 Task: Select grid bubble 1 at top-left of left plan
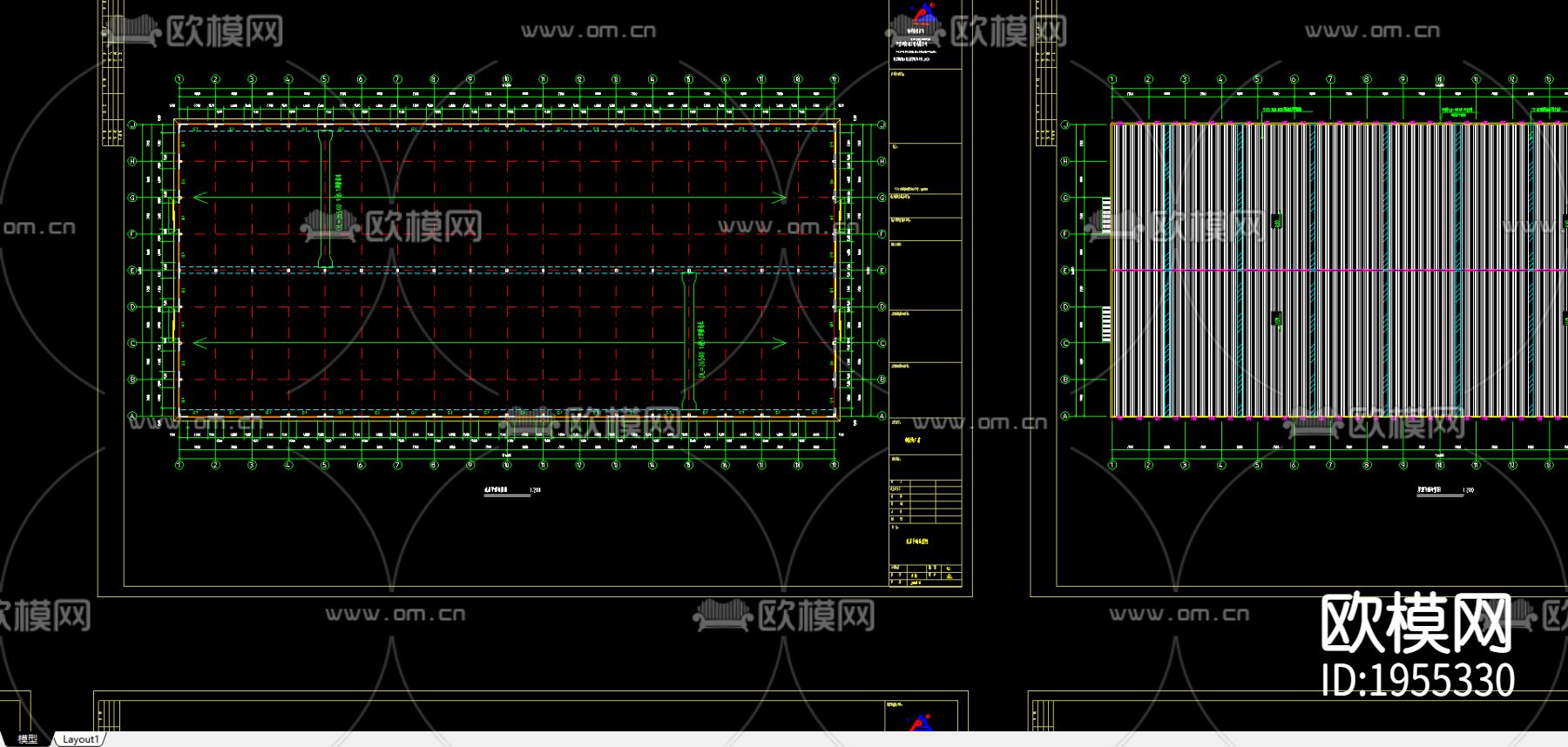[x=179, y=79]
